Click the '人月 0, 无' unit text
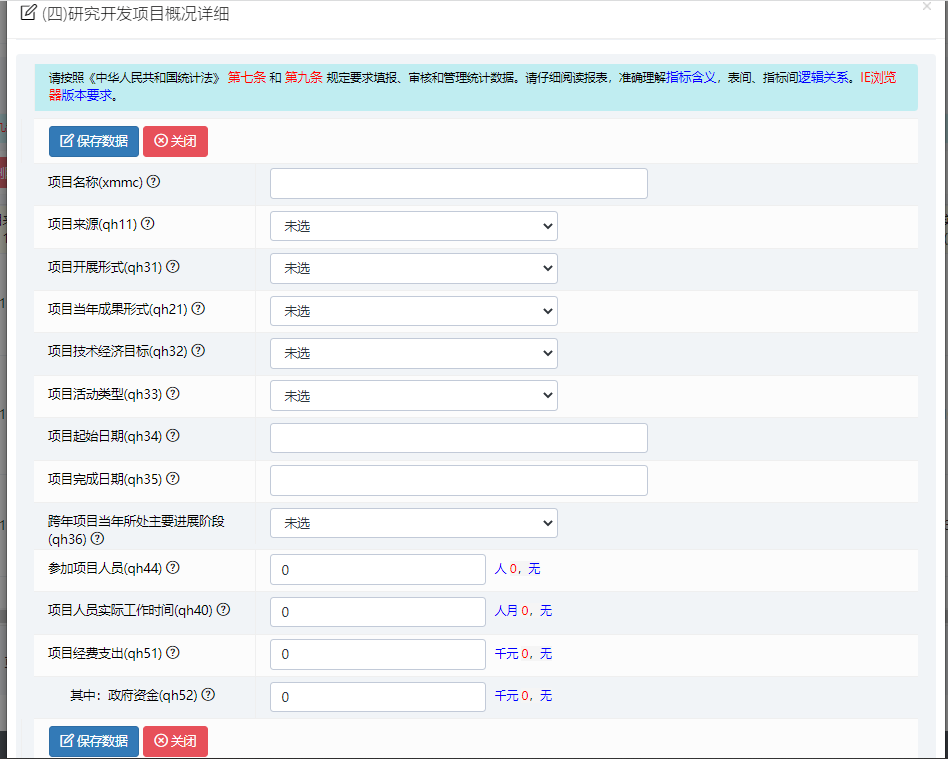This screenshot has height=759, width=948. click(x=524, y=611)
